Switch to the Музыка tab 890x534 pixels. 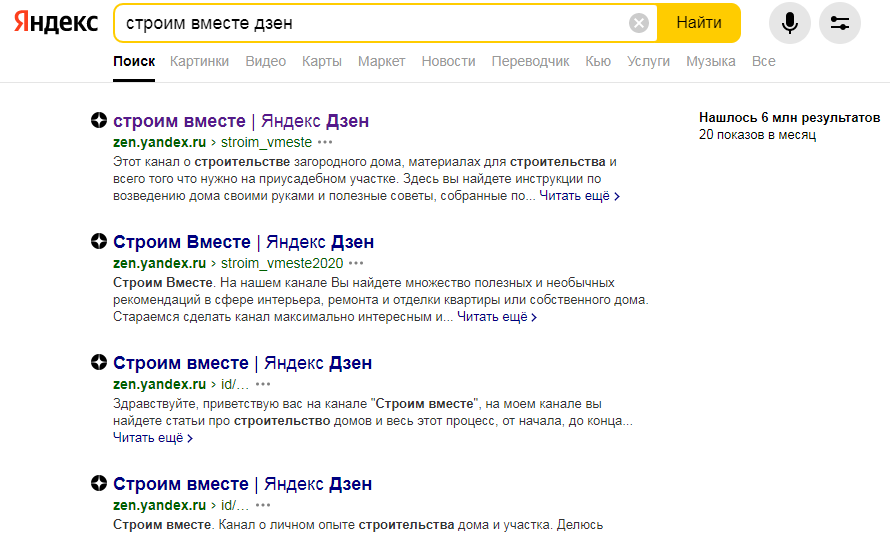[711, 61]
